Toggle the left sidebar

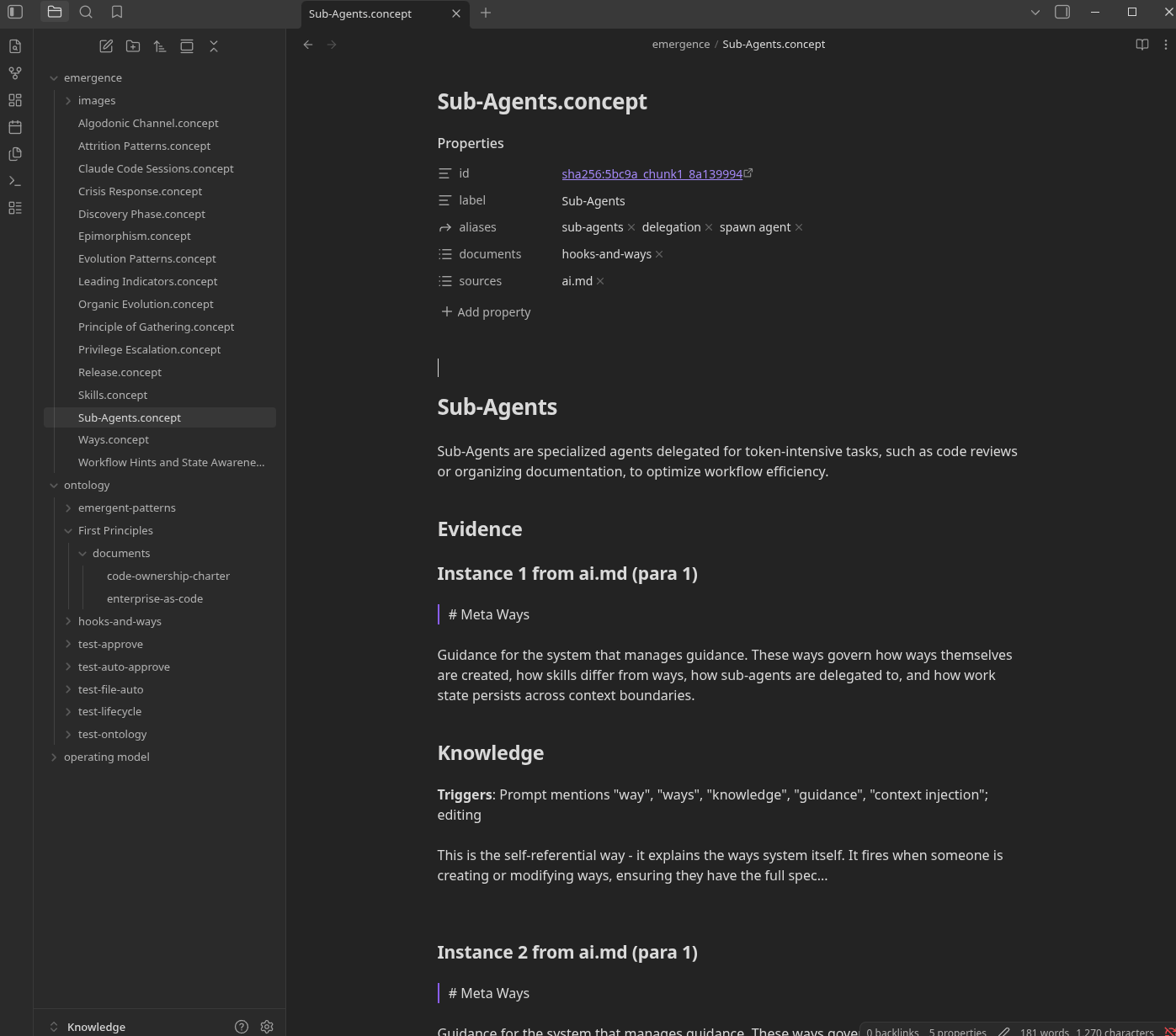[x=15, y=12]
